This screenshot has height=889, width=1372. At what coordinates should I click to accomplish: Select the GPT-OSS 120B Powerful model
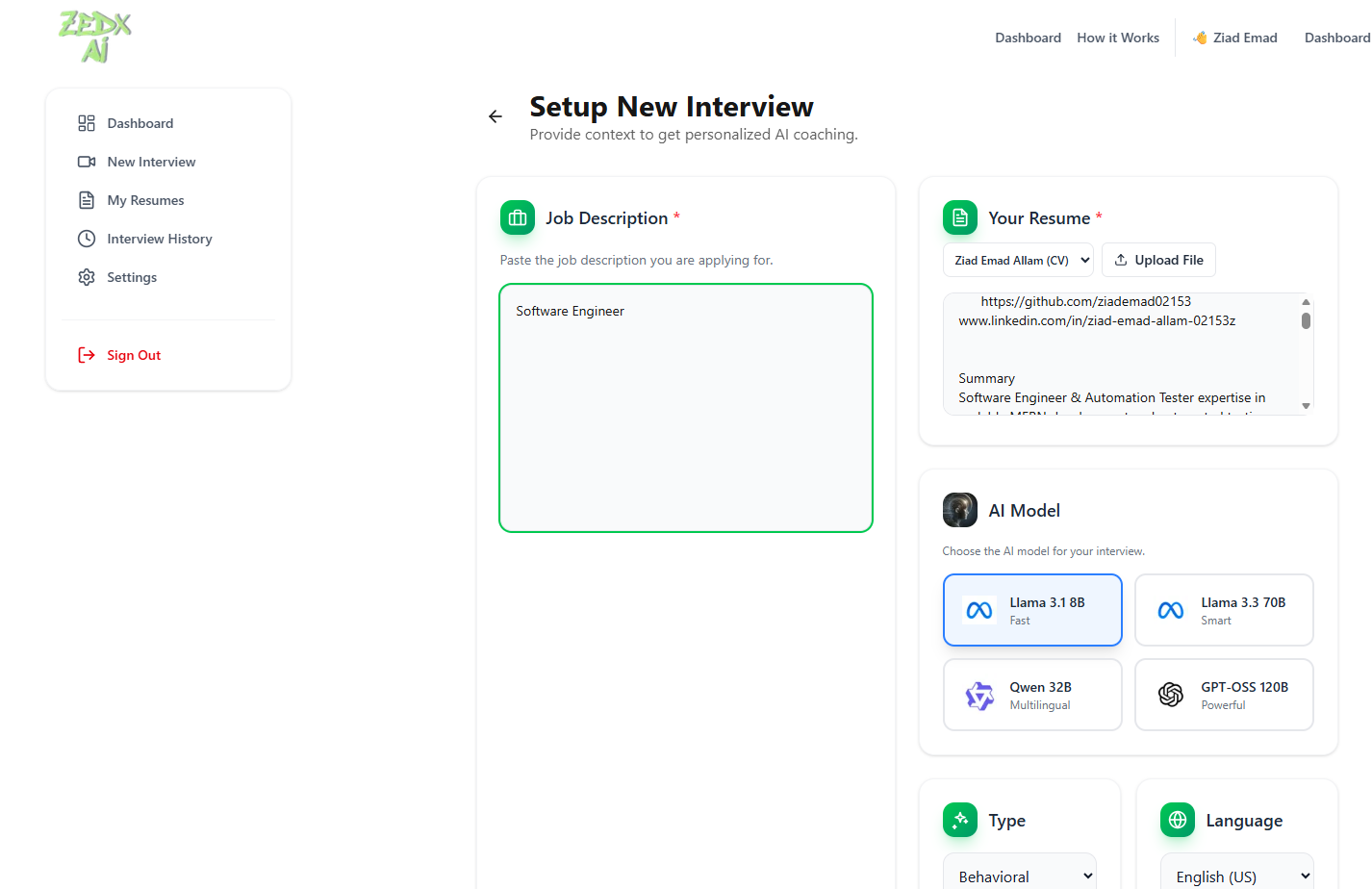click(1224, 695)
